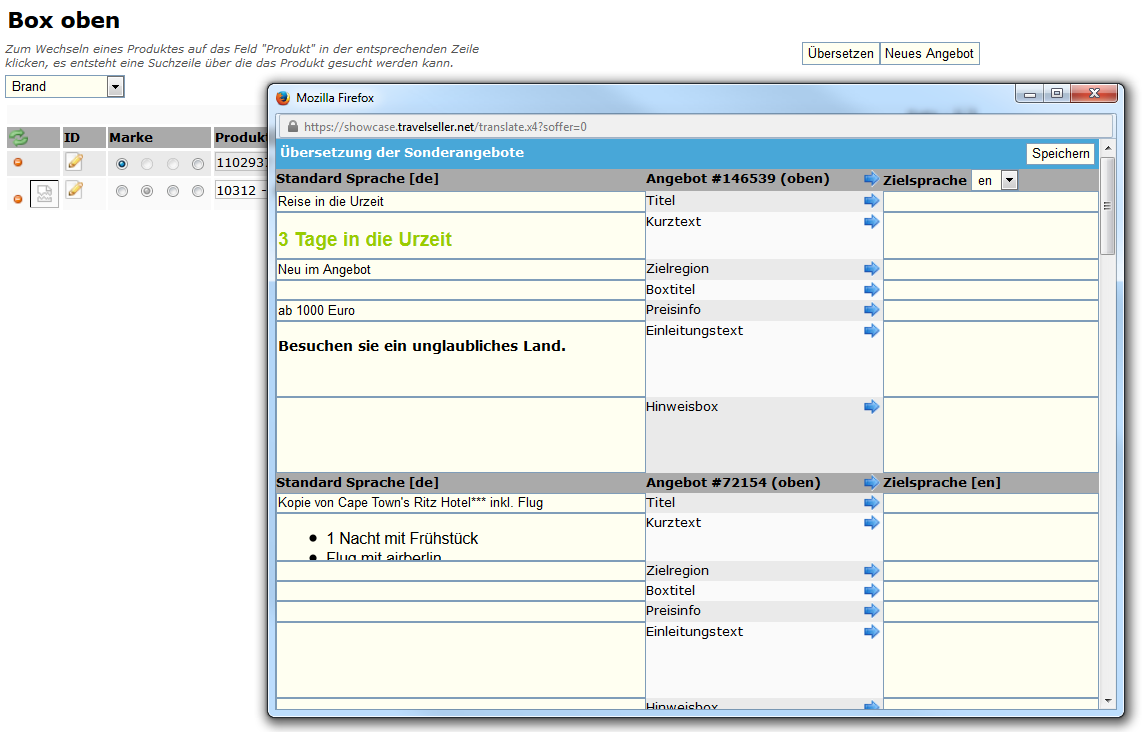Click the Neues Angebot button

929,54
